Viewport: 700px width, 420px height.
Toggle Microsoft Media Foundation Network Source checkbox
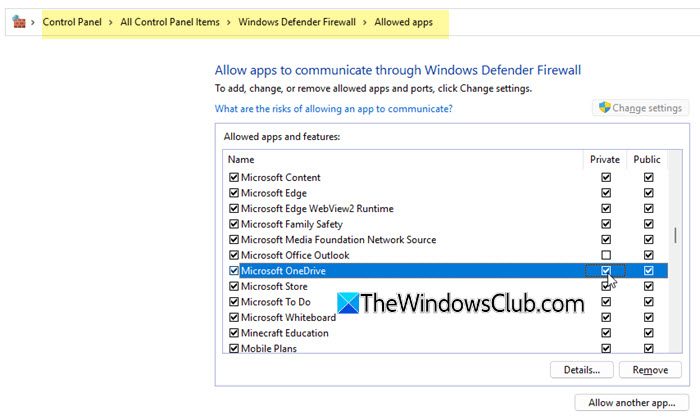(x=233, y=240)
